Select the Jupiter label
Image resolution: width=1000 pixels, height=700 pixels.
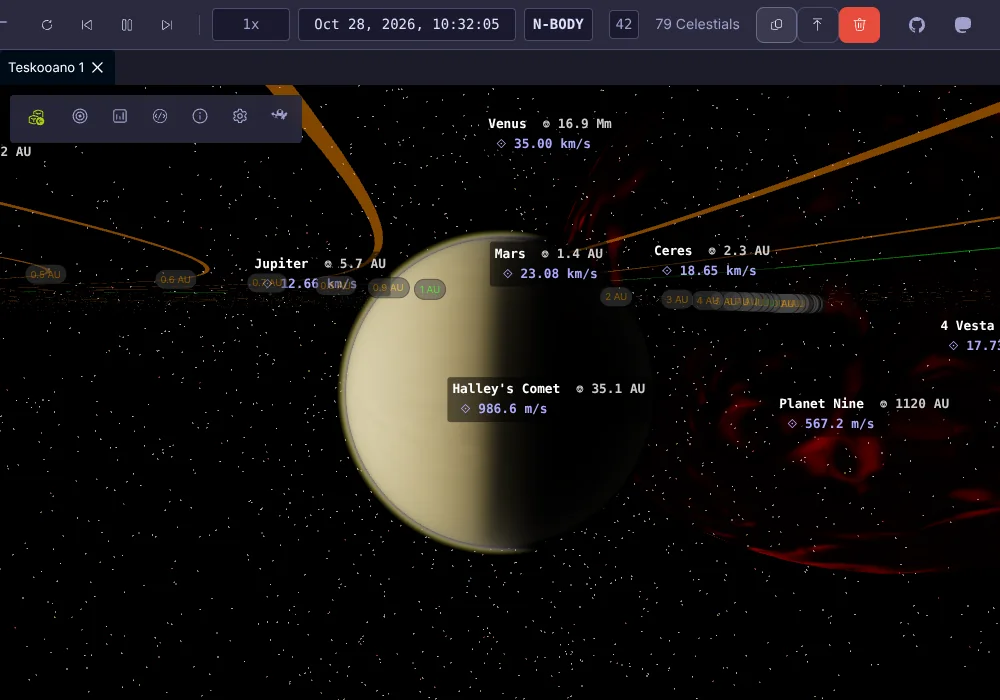pos(281,263)
